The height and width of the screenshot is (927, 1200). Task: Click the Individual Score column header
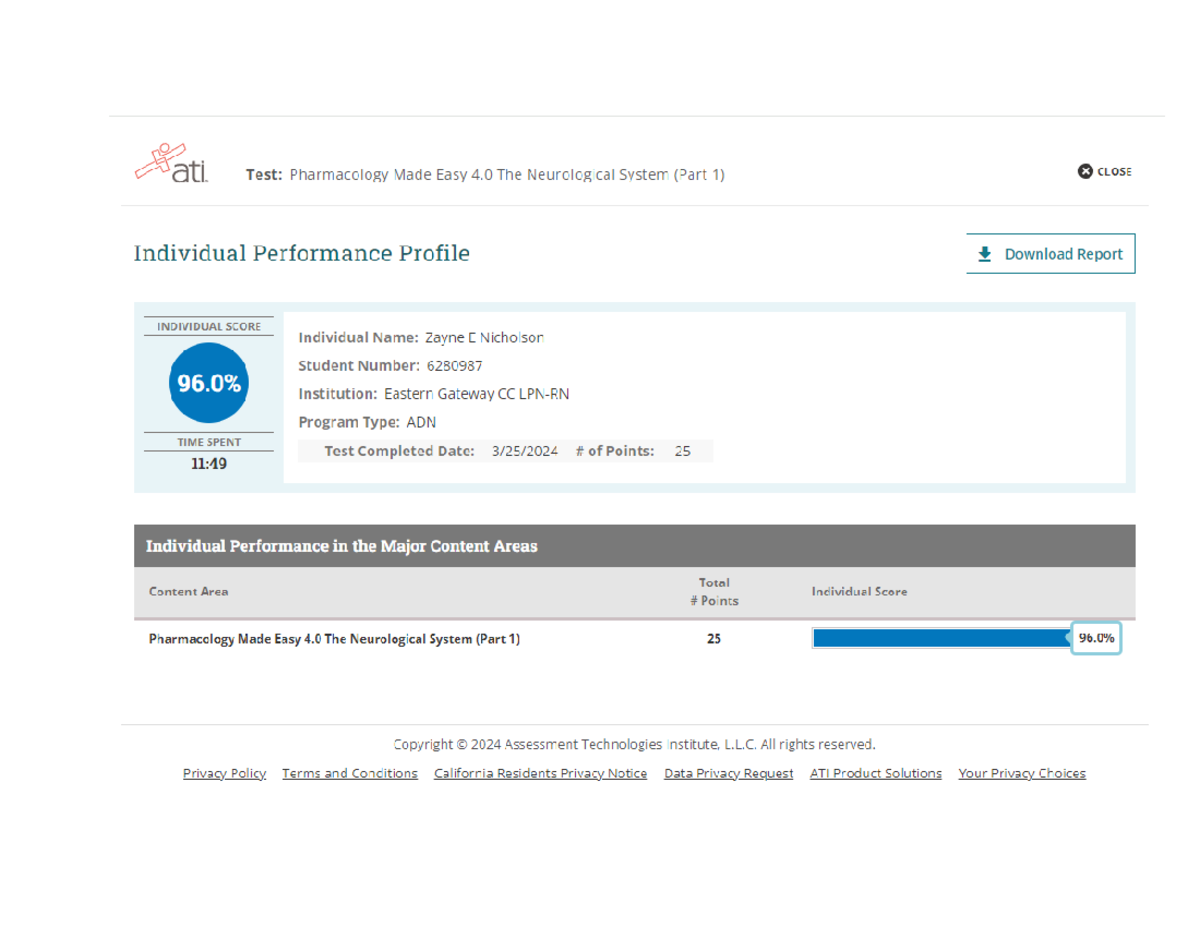coord(859,591)
